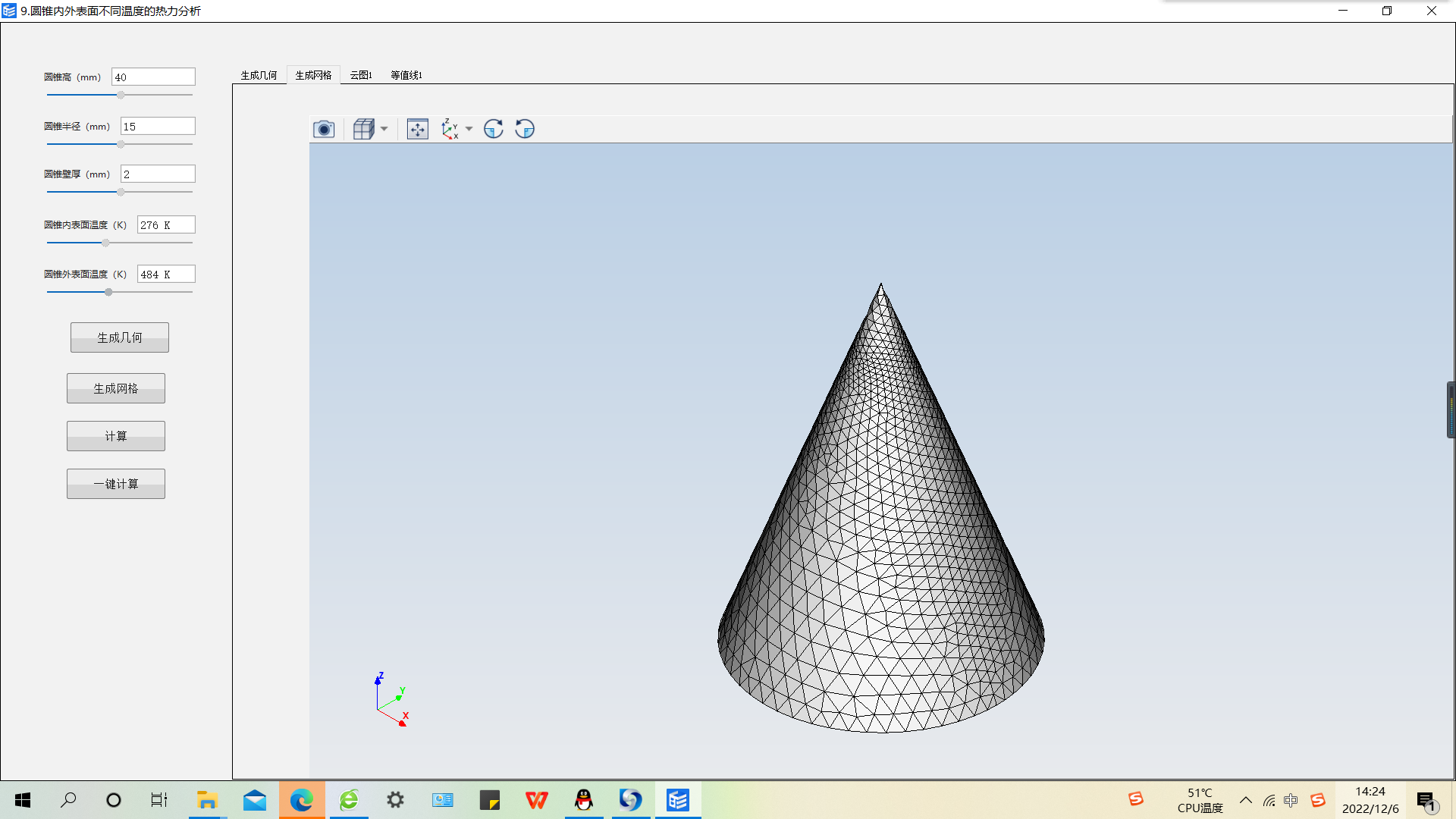Image resolution: width=1456 pixels, height=819 pixels.
Task: Open Settings gear in taskbar
Action: pyautogui.click(x=396, y=800)
